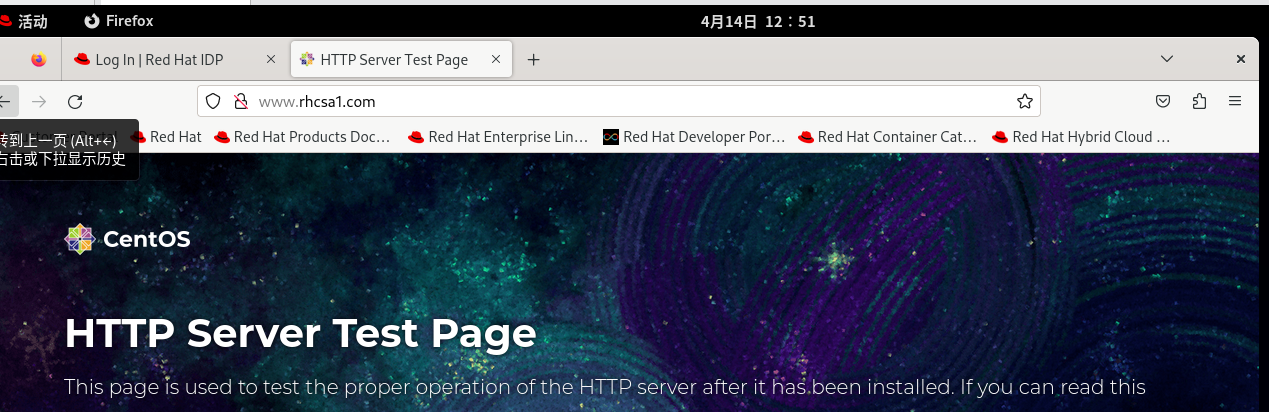Open Red Hat Container Cat bookmark
1269x412 pixels.
[x=888, y=137]
